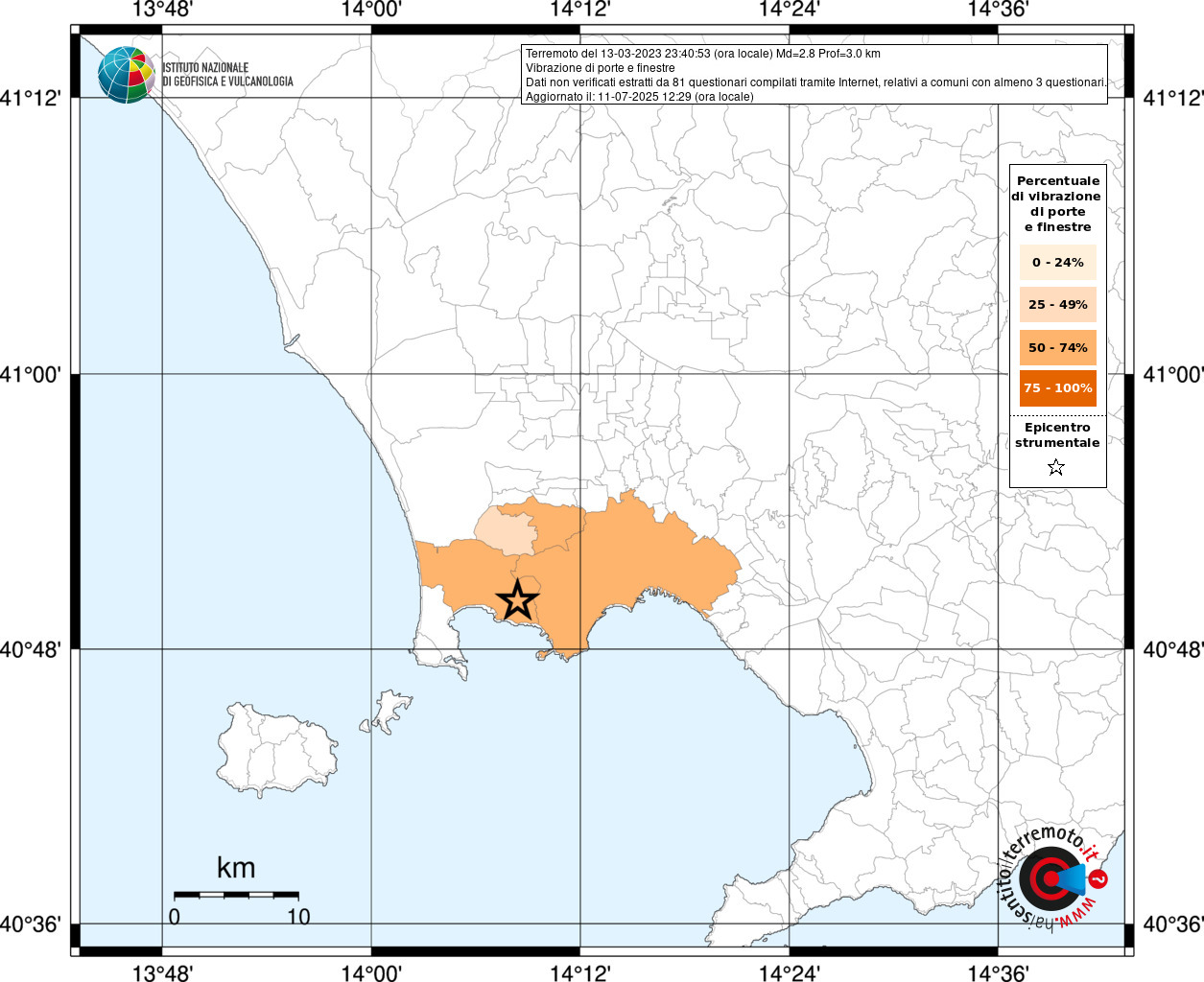Viewport: 1204px width, 982px height.
Task: Click the 'Terremoto del 13-03-2023' header line
Action: (x=702, y=54)
